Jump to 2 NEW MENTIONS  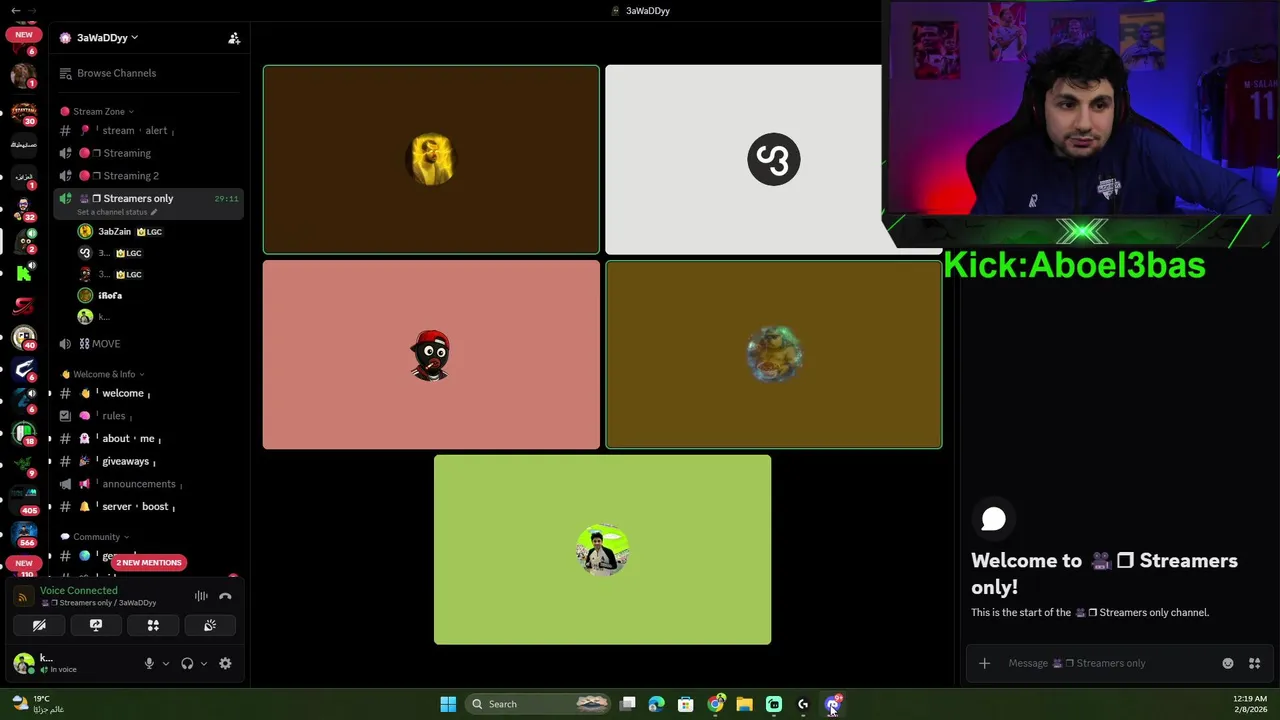coord(148,562)
